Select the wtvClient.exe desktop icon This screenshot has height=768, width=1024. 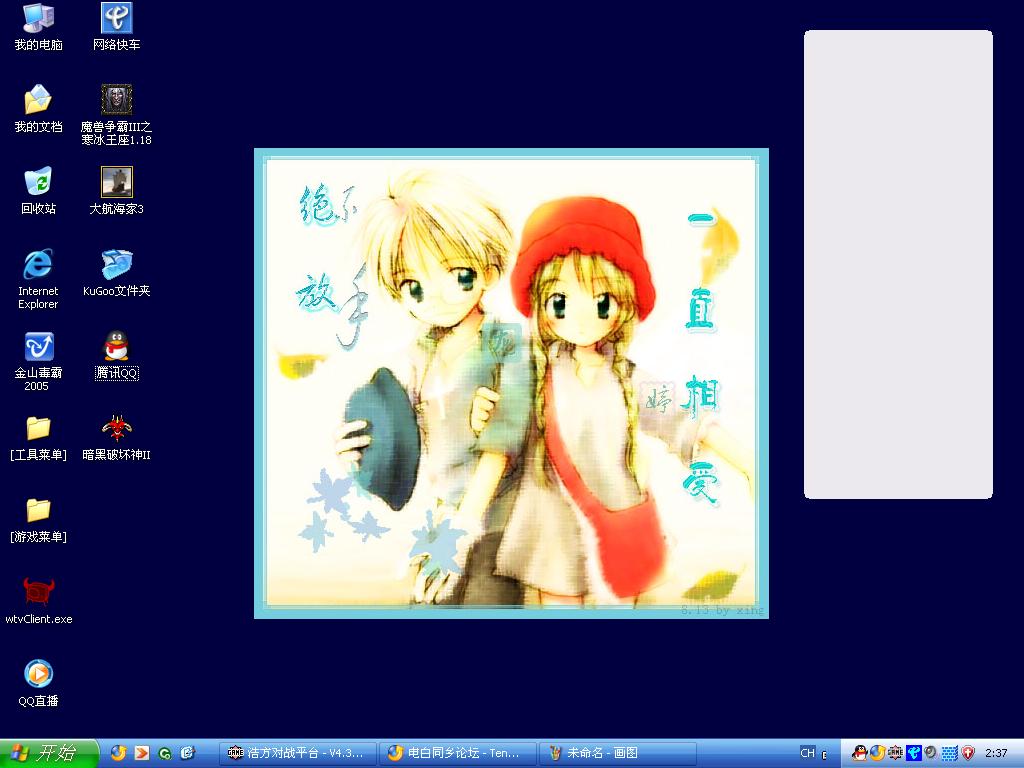(x=38, y=592)
